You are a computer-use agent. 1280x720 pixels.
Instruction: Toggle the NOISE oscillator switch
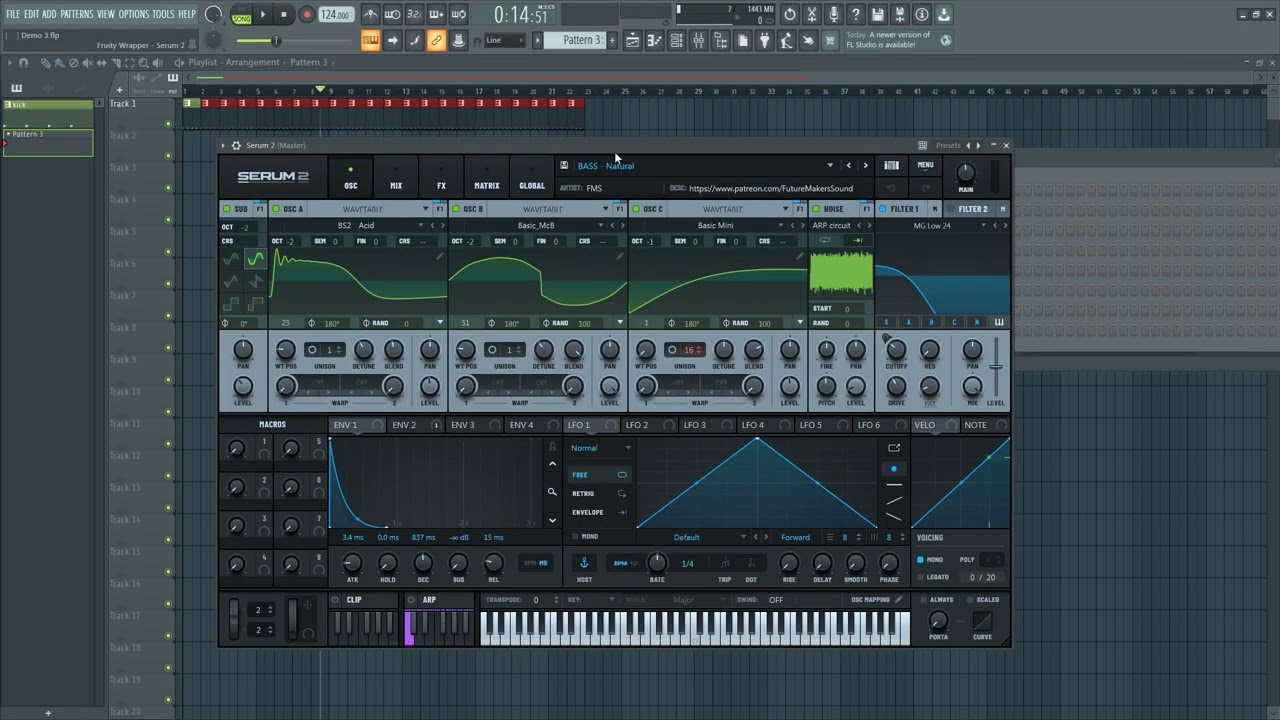(816, 209)
